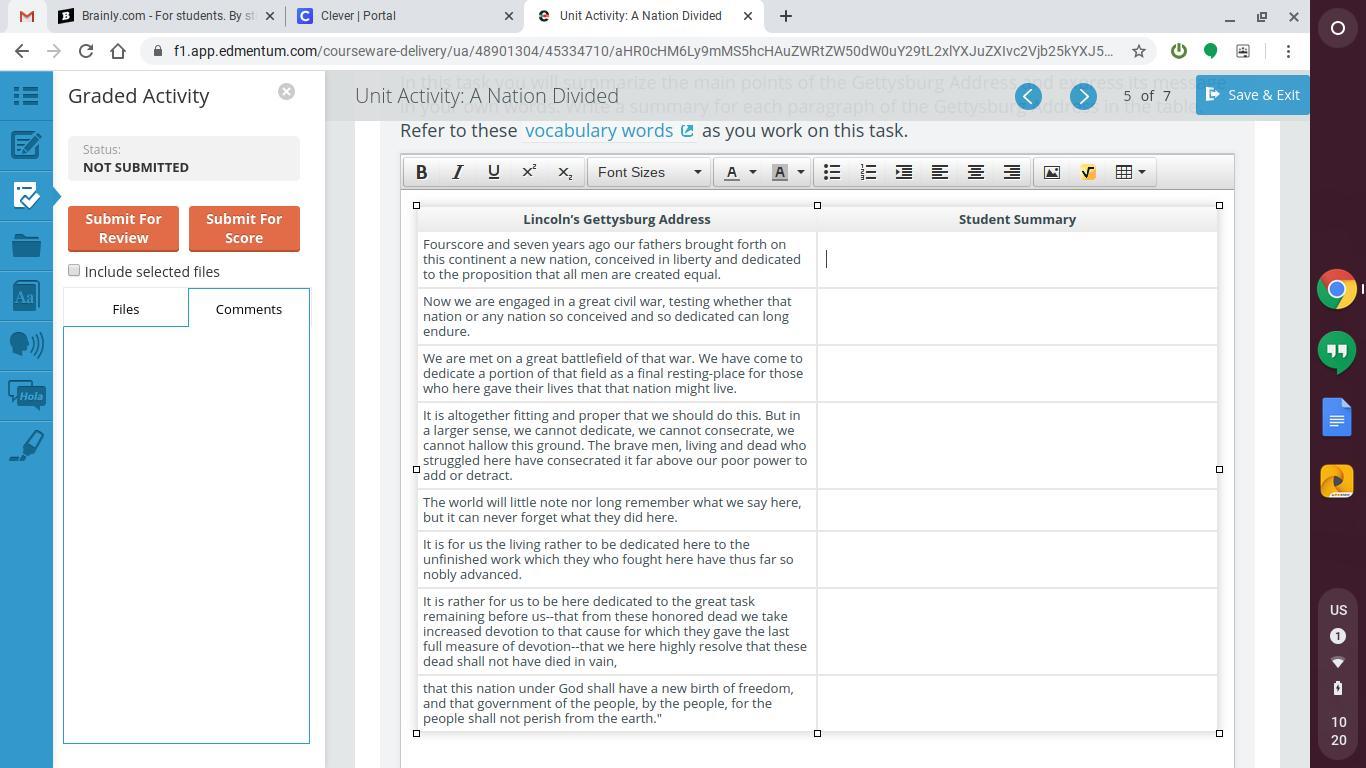Image resolution: width=1366 pixels, height=768 pixels.
Task: Open the math equation editor
Action: (1087, 172)
